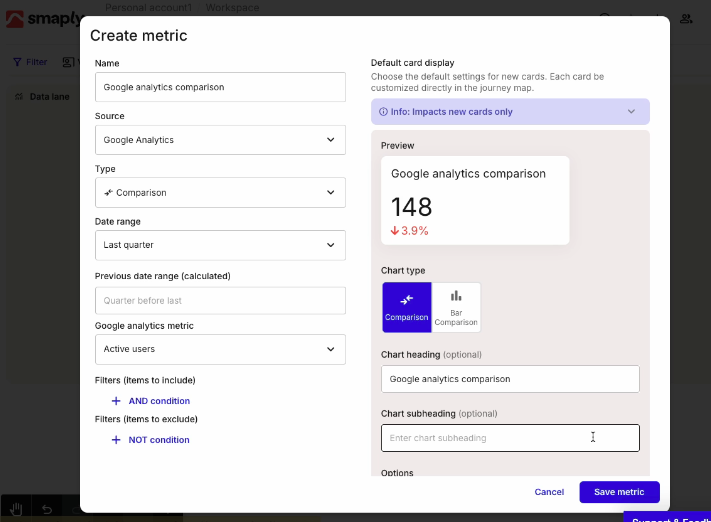The height and width of the screenshot is (522, 711).
Task: Click the bar chart icon in Bar Comparison
Action: [x=456, y=296]
